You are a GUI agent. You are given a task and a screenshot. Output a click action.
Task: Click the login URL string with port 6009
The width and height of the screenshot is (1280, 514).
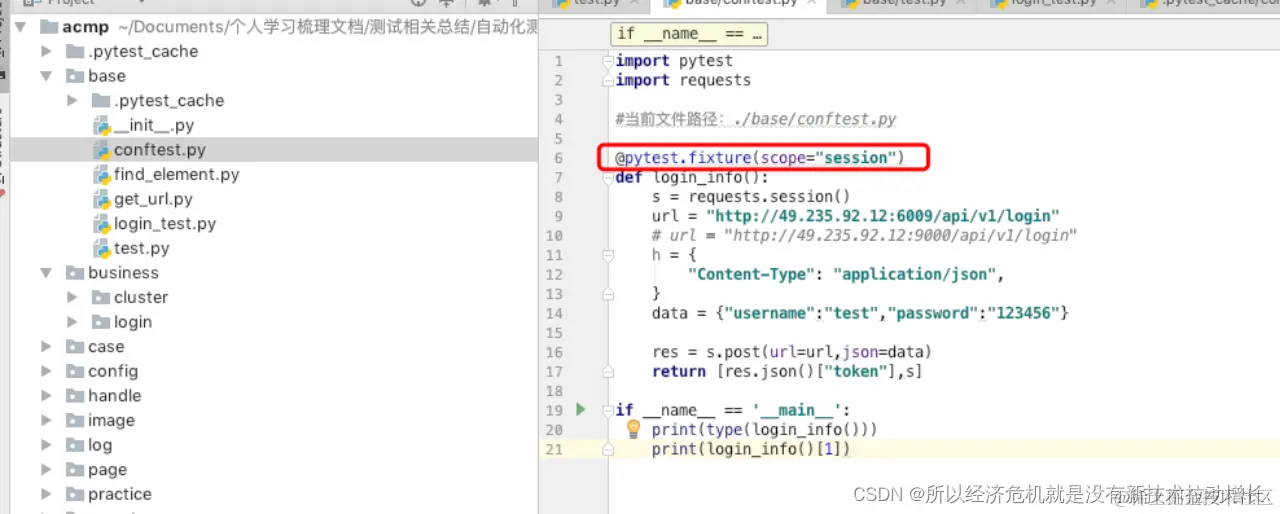[883, 216]
